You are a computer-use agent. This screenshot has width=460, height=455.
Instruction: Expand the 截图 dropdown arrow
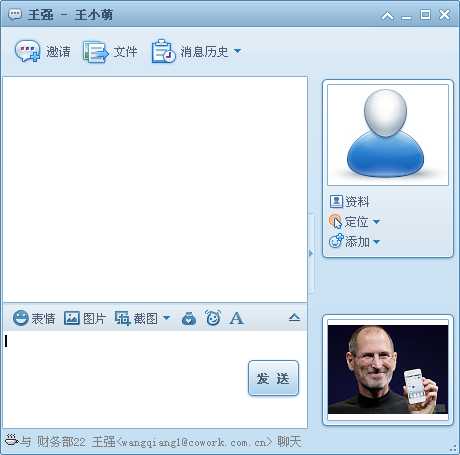point(167,318)
